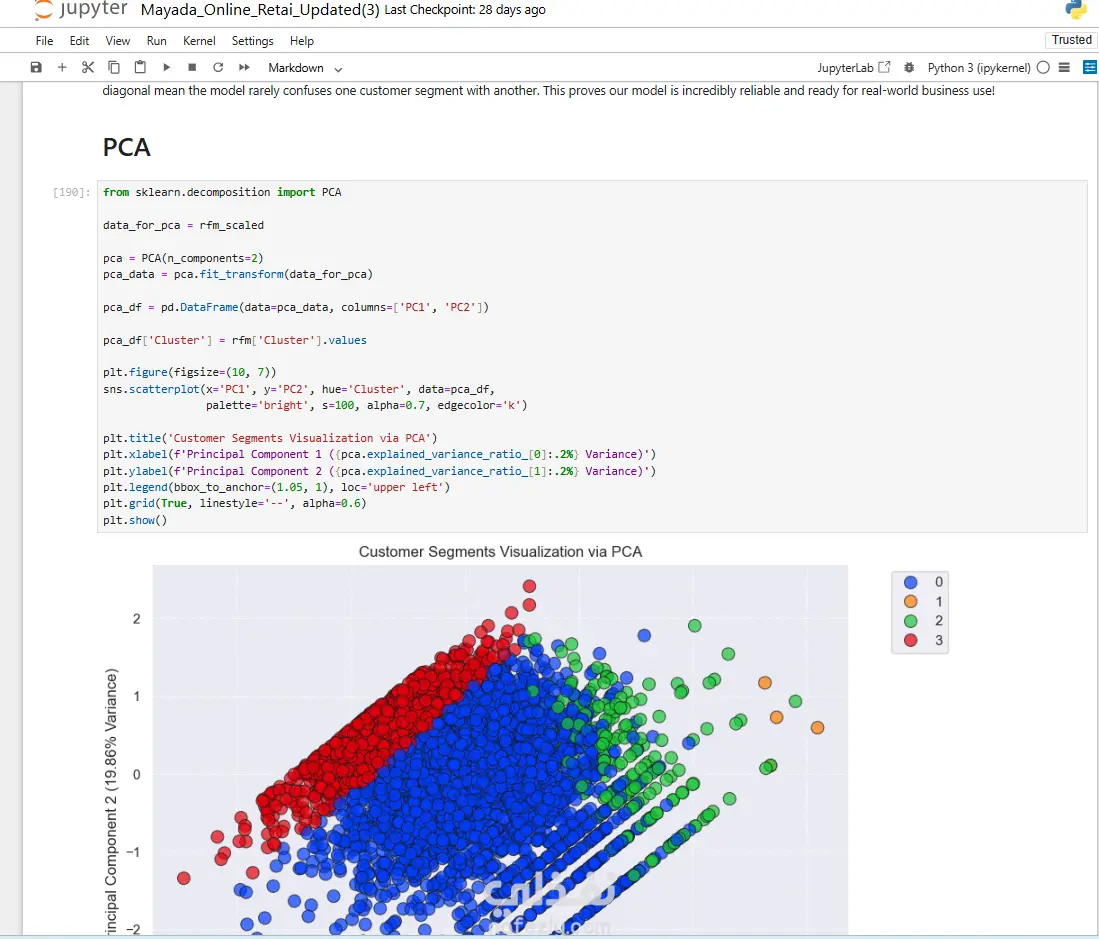The image size is (1099, 939).
Task: Switch kernel via Python 3 (ipykernel)
Action: click(x=978, y=68)
